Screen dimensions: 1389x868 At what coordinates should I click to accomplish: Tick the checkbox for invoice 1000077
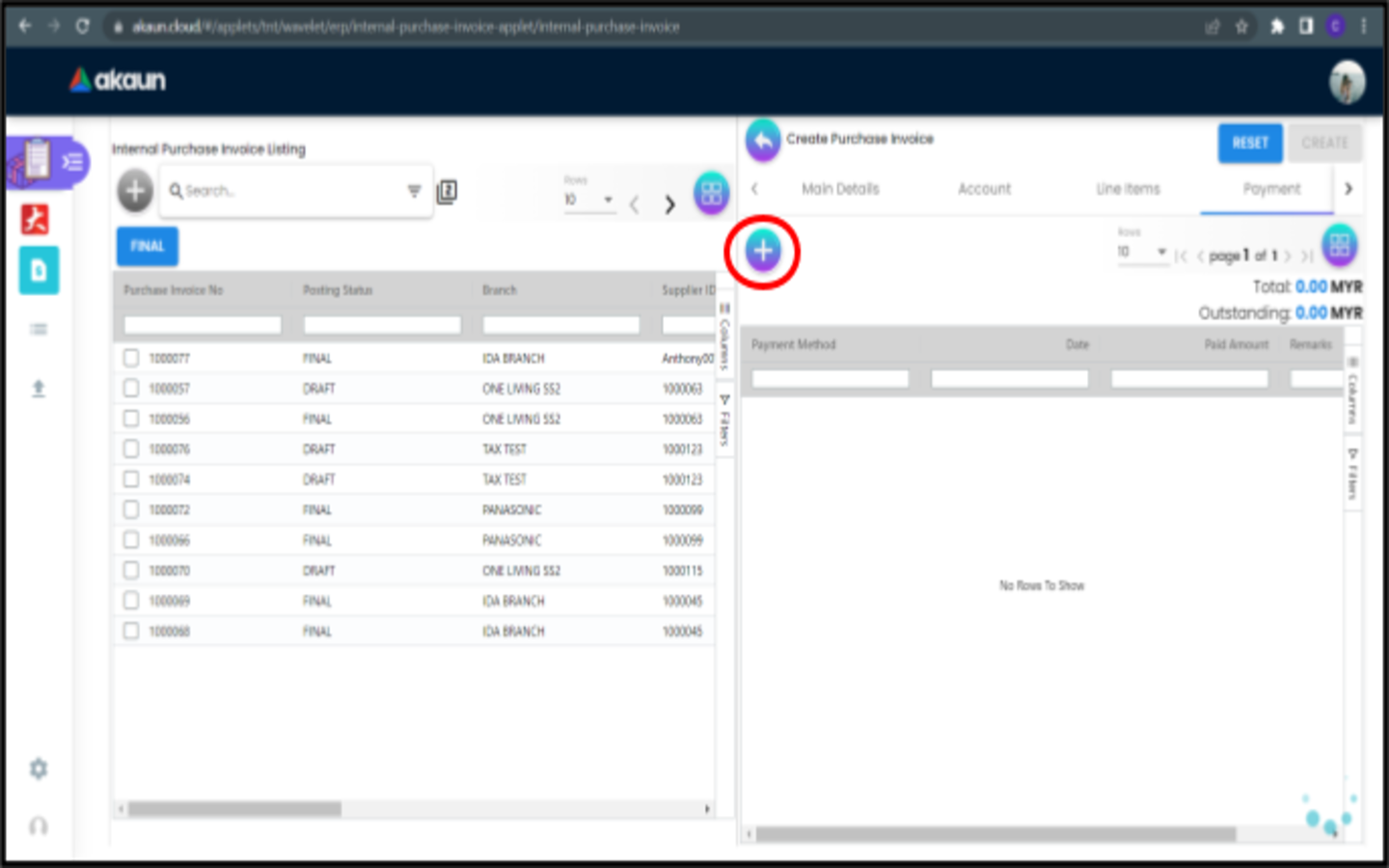pyautogui.click(x=131, y=358)
